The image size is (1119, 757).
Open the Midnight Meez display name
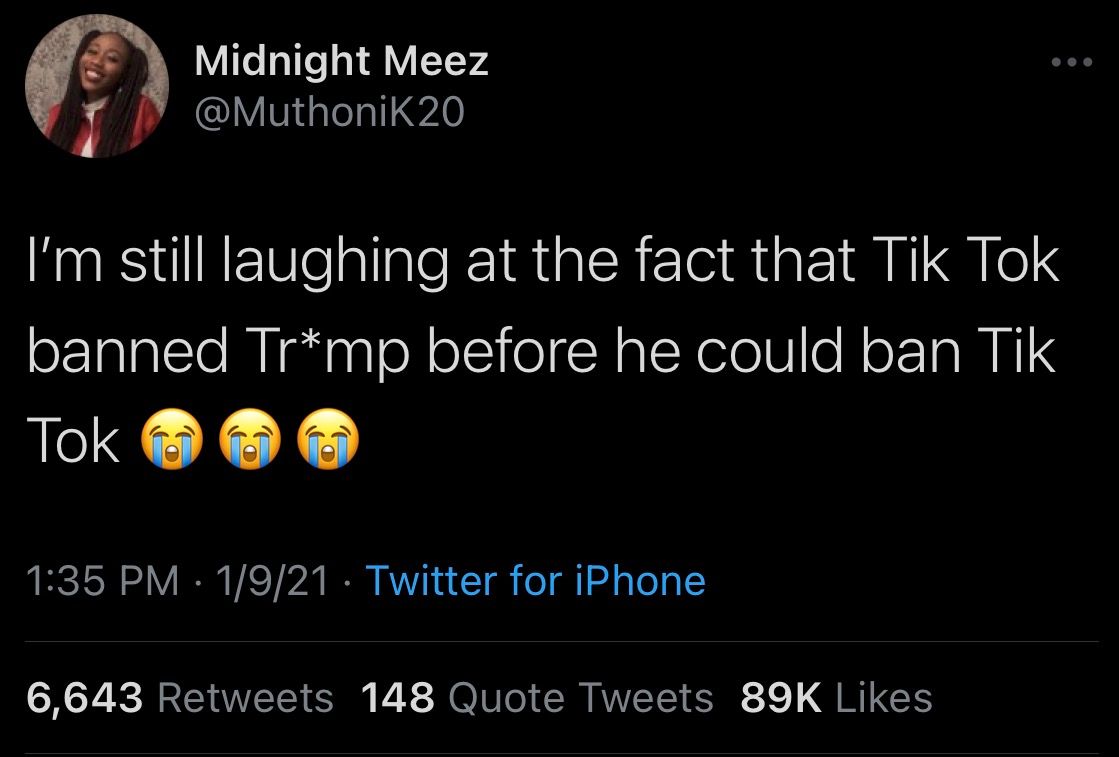pyautogui.click(x=342, y=62)
